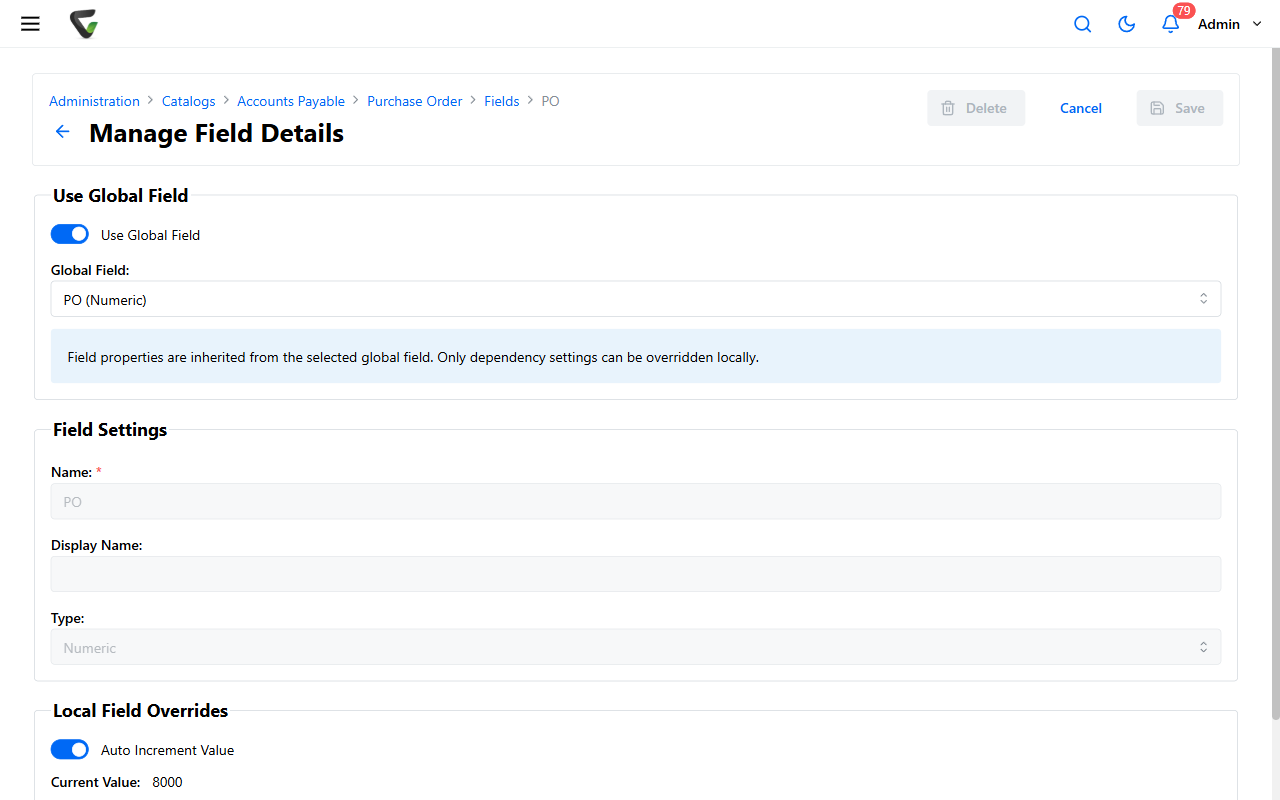Go to Purchase Order breadcrumb
The image size is (1280, 800).
(415, 101)
